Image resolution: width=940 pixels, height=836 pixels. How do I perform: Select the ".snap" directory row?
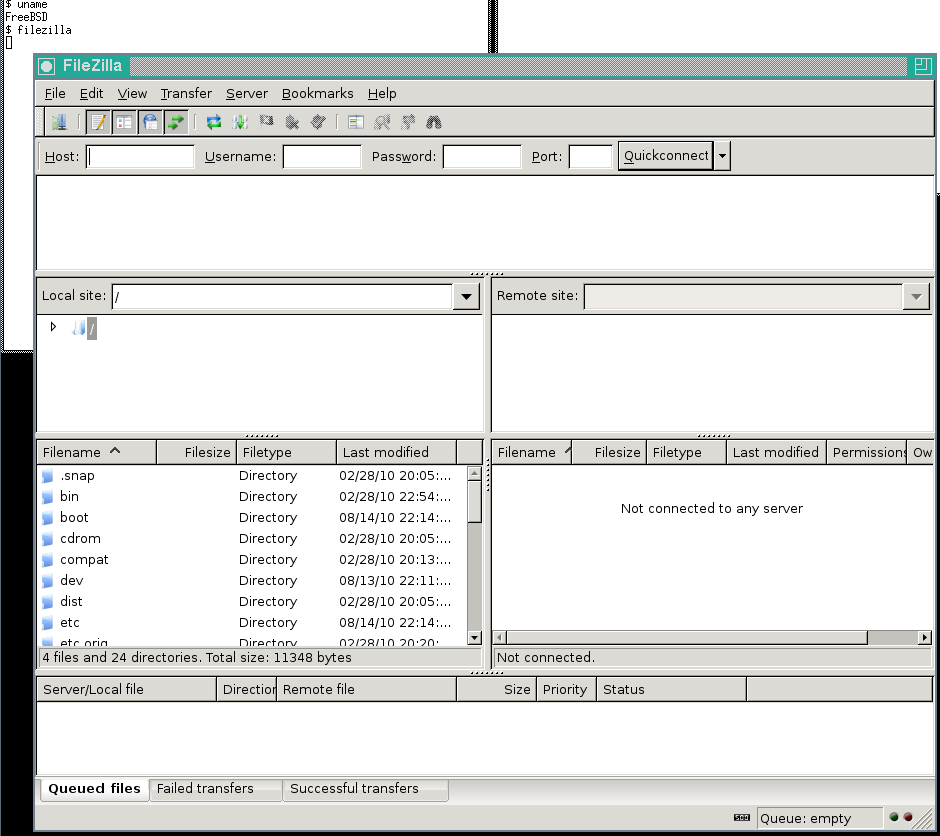coord(252,475)
